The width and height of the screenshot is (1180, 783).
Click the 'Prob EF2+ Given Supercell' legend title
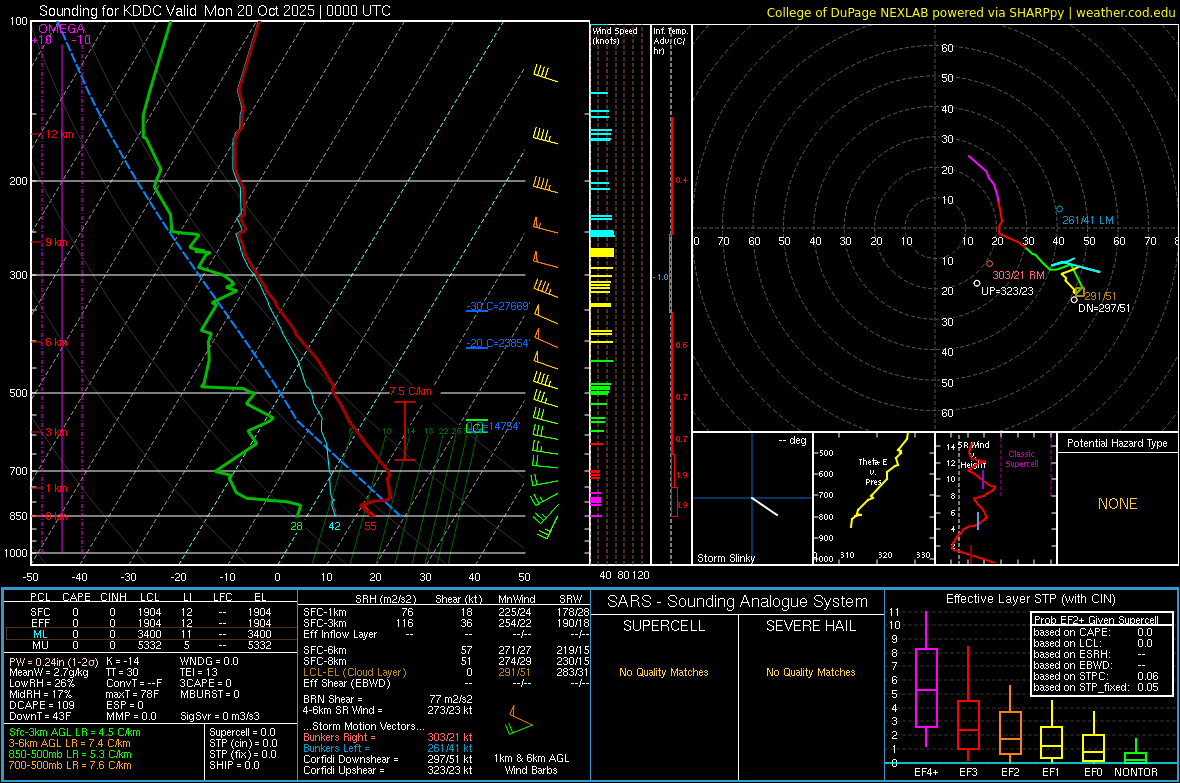point(1096,620)
